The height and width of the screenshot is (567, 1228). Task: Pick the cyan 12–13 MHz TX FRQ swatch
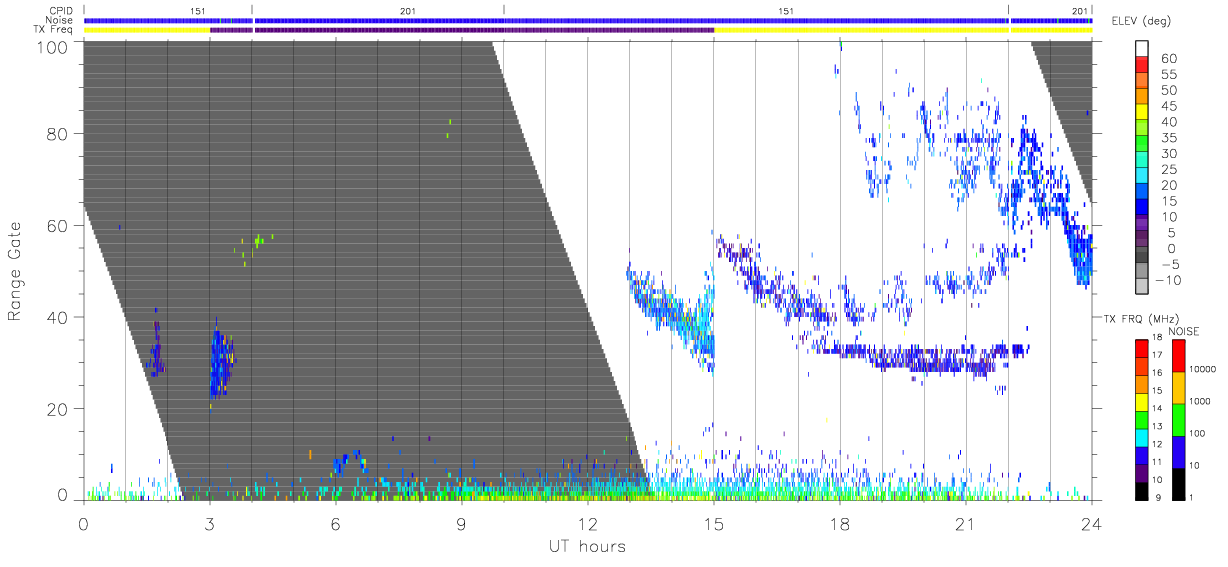click(x=1141, y=436)
